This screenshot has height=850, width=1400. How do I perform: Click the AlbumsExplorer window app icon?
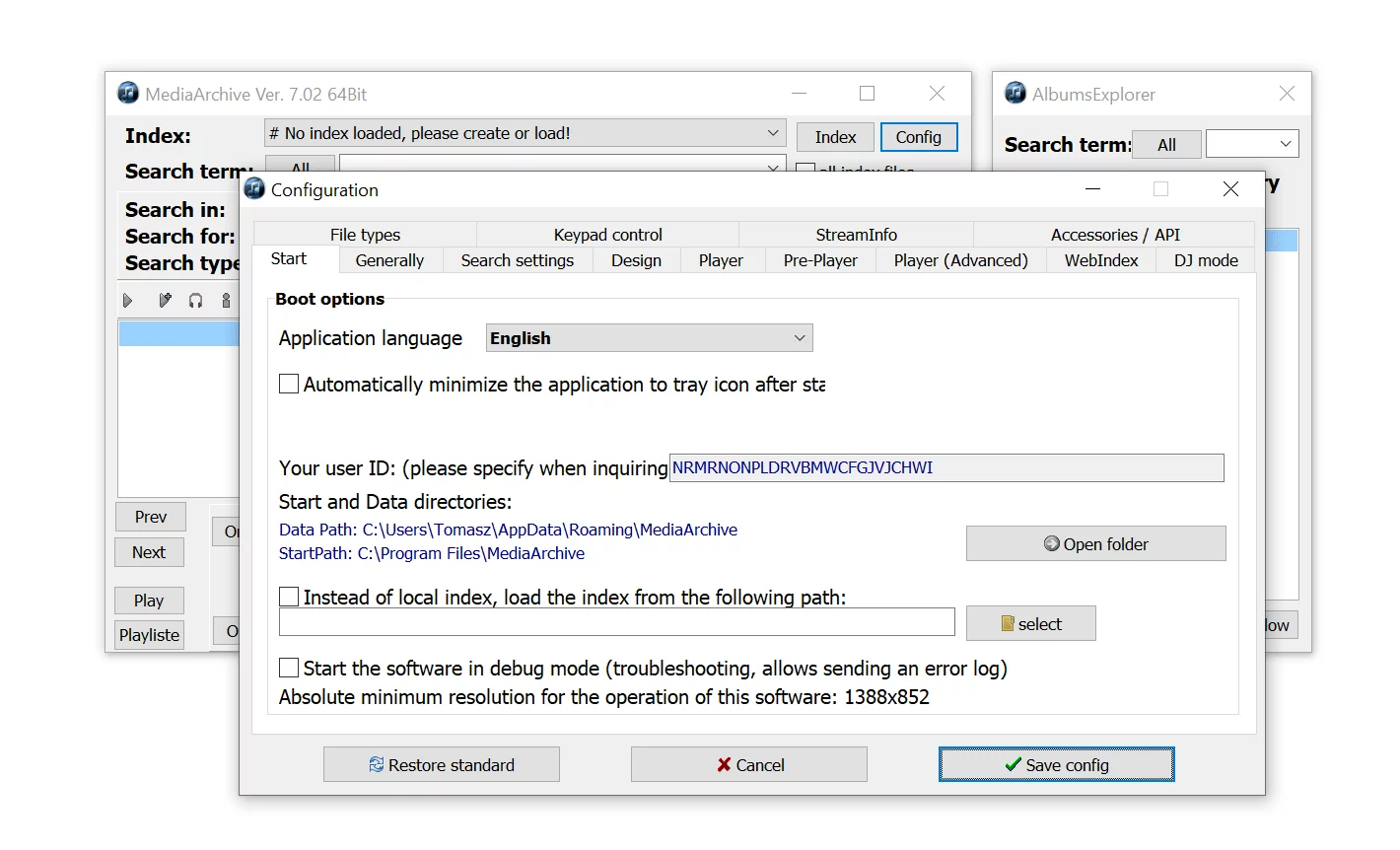[1015, 93]
